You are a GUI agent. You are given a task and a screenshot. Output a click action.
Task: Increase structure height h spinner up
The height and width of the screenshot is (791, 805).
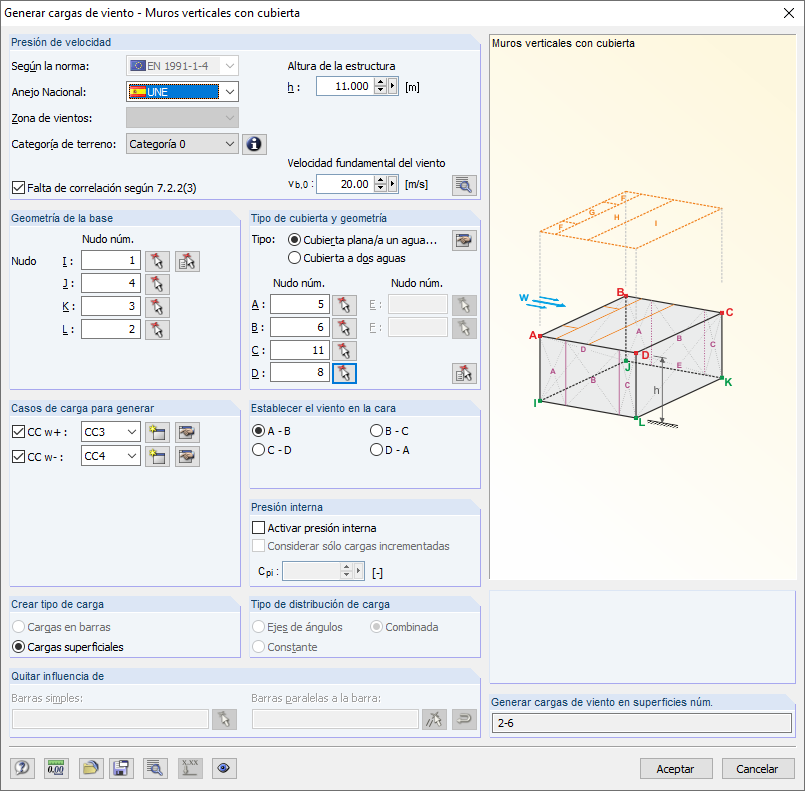(x=380, y=82)
